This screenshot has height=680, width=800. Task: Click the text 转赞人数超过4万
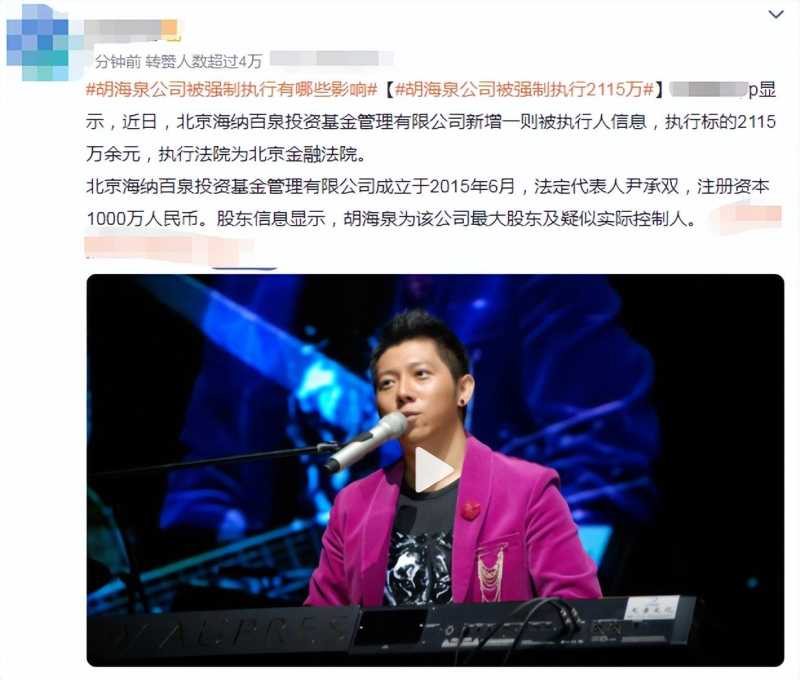point(204,62)
